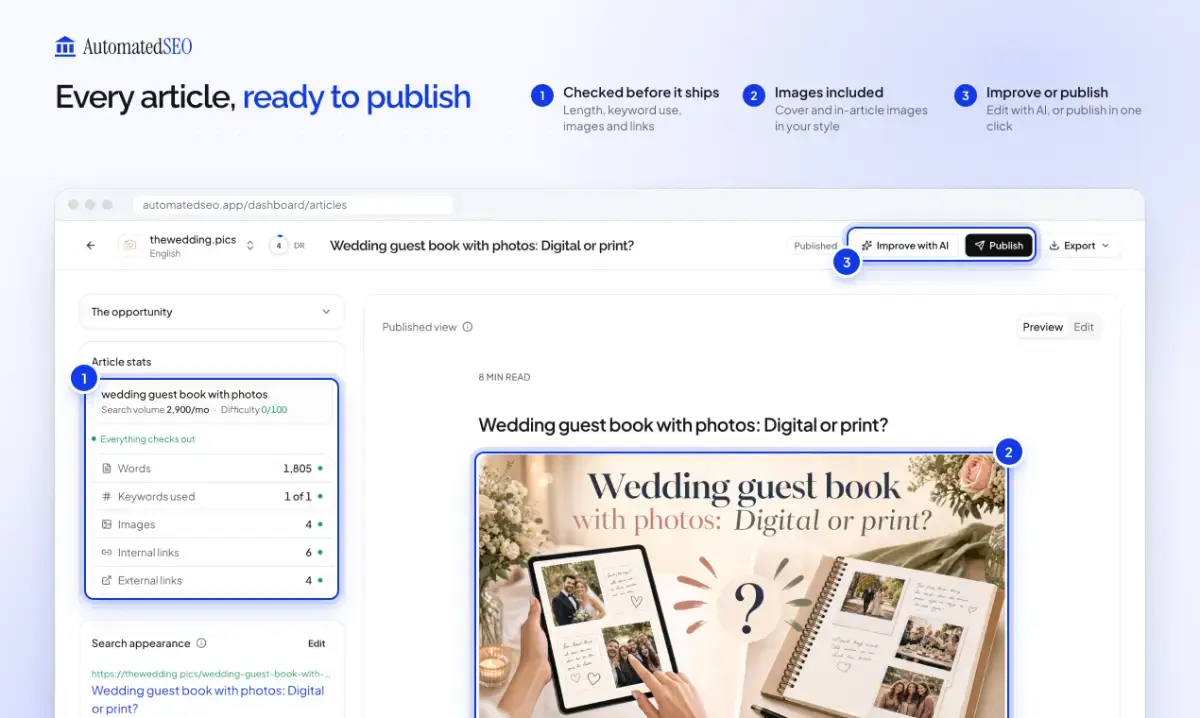The image size is (1200, 718).
Task: Click the article title in the top bar
Action: (x=482, y=246)
